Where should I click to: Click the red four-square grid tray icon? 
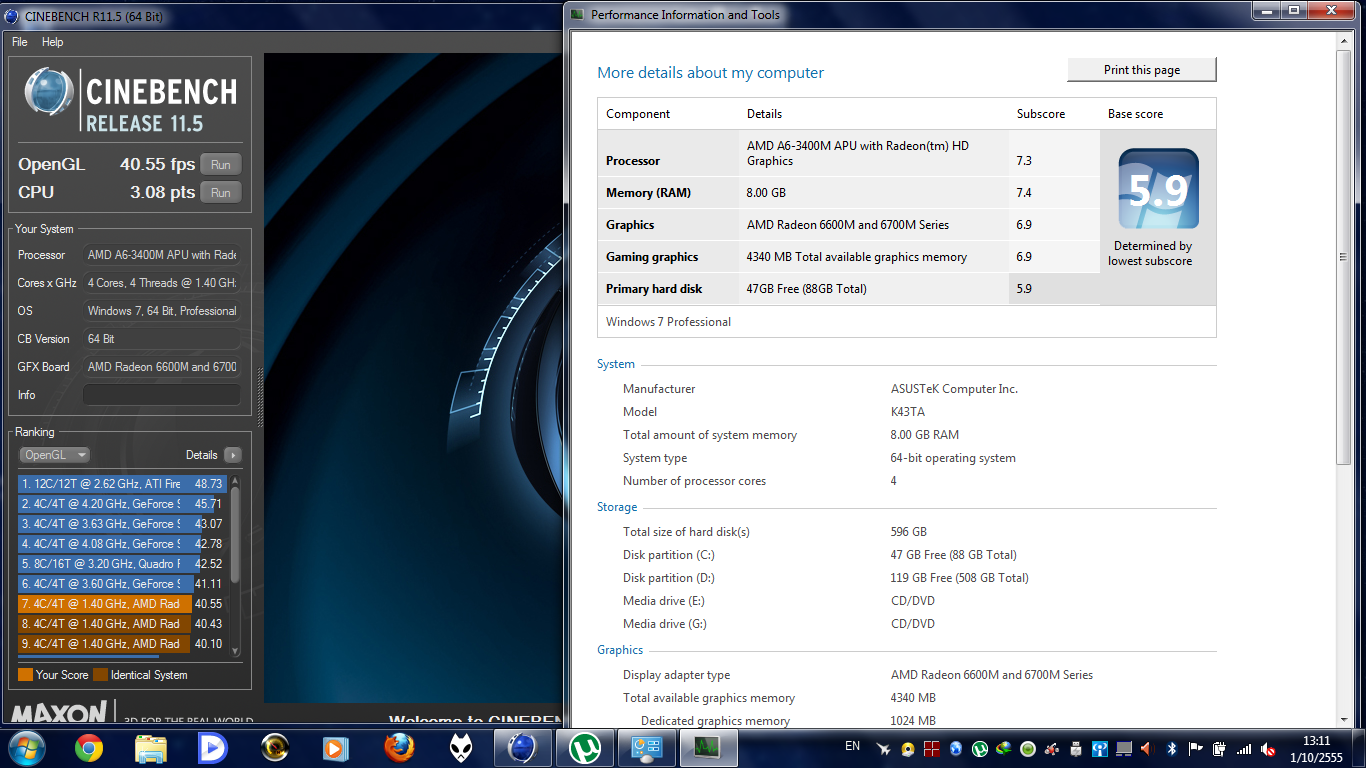(x=931, y=749)
